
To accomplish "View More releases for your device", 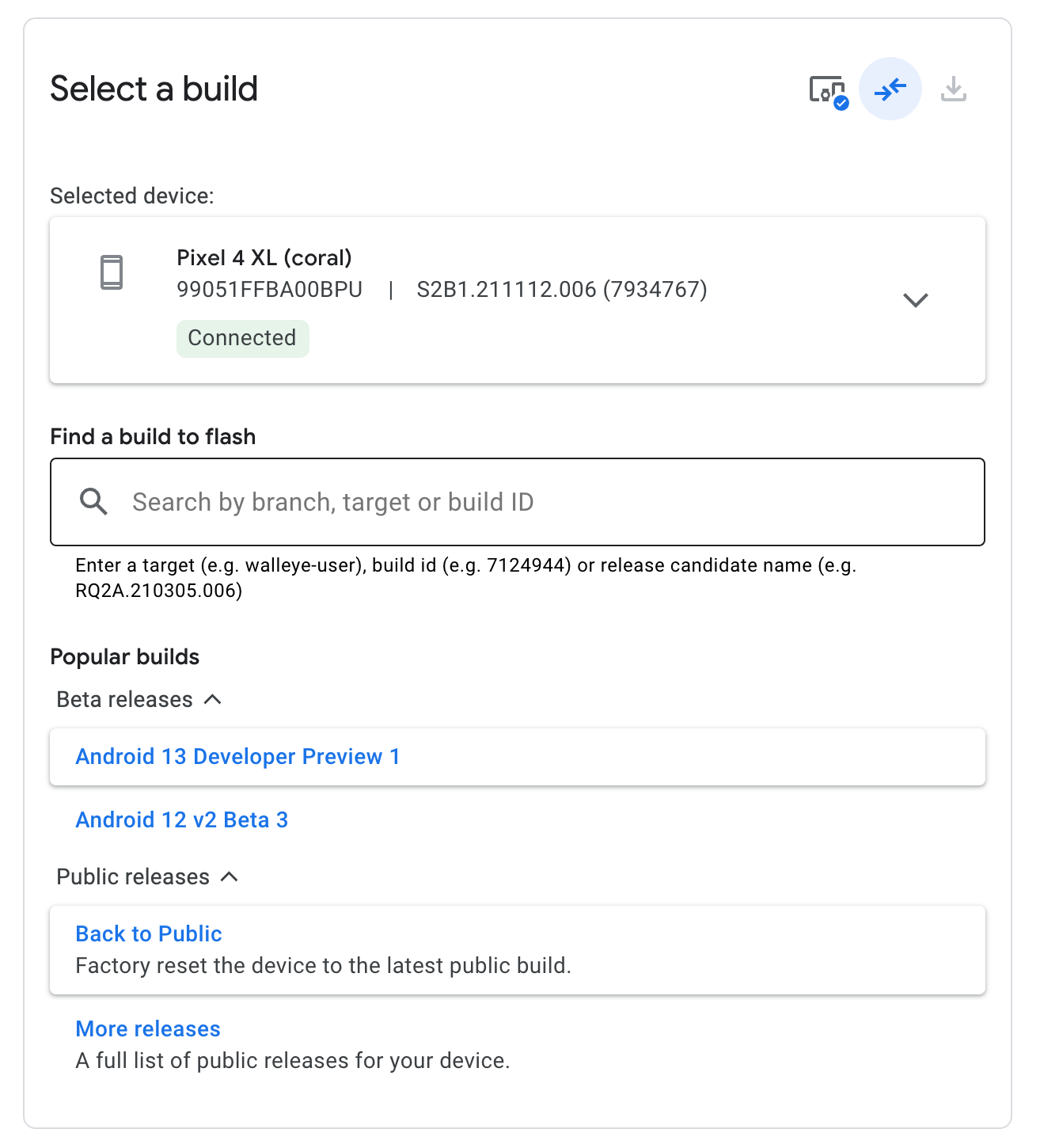I will [x=147, y=1028].
